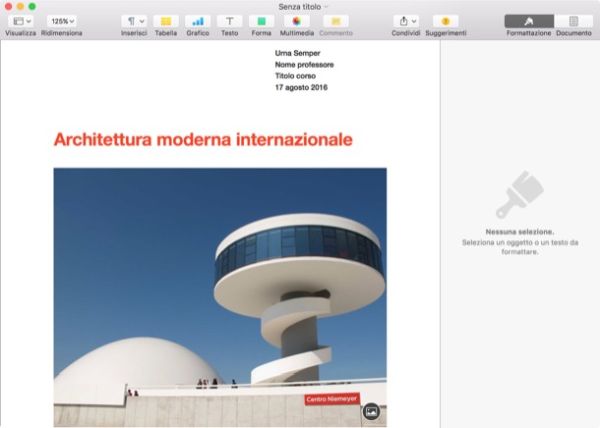Viewport: 600px width, 428px height.
Task: Click the Nome professore text line
Action: click(304, 65)
